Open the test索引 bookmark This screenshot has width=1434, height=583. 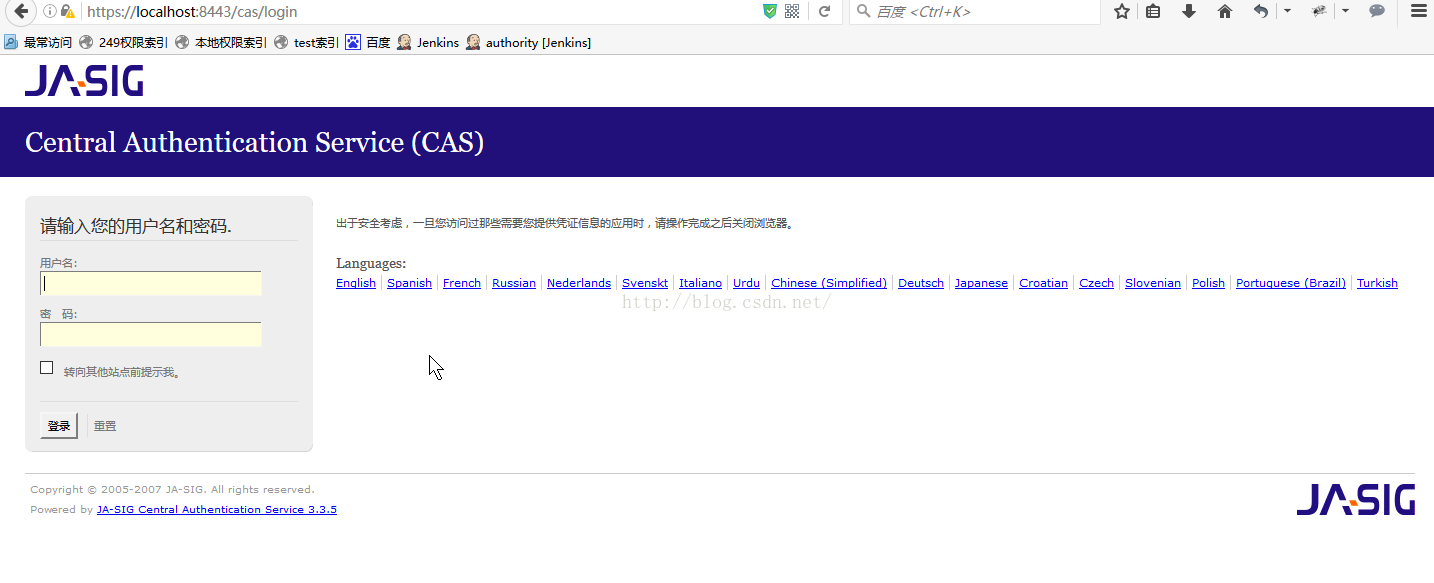(x=306, y=43)
